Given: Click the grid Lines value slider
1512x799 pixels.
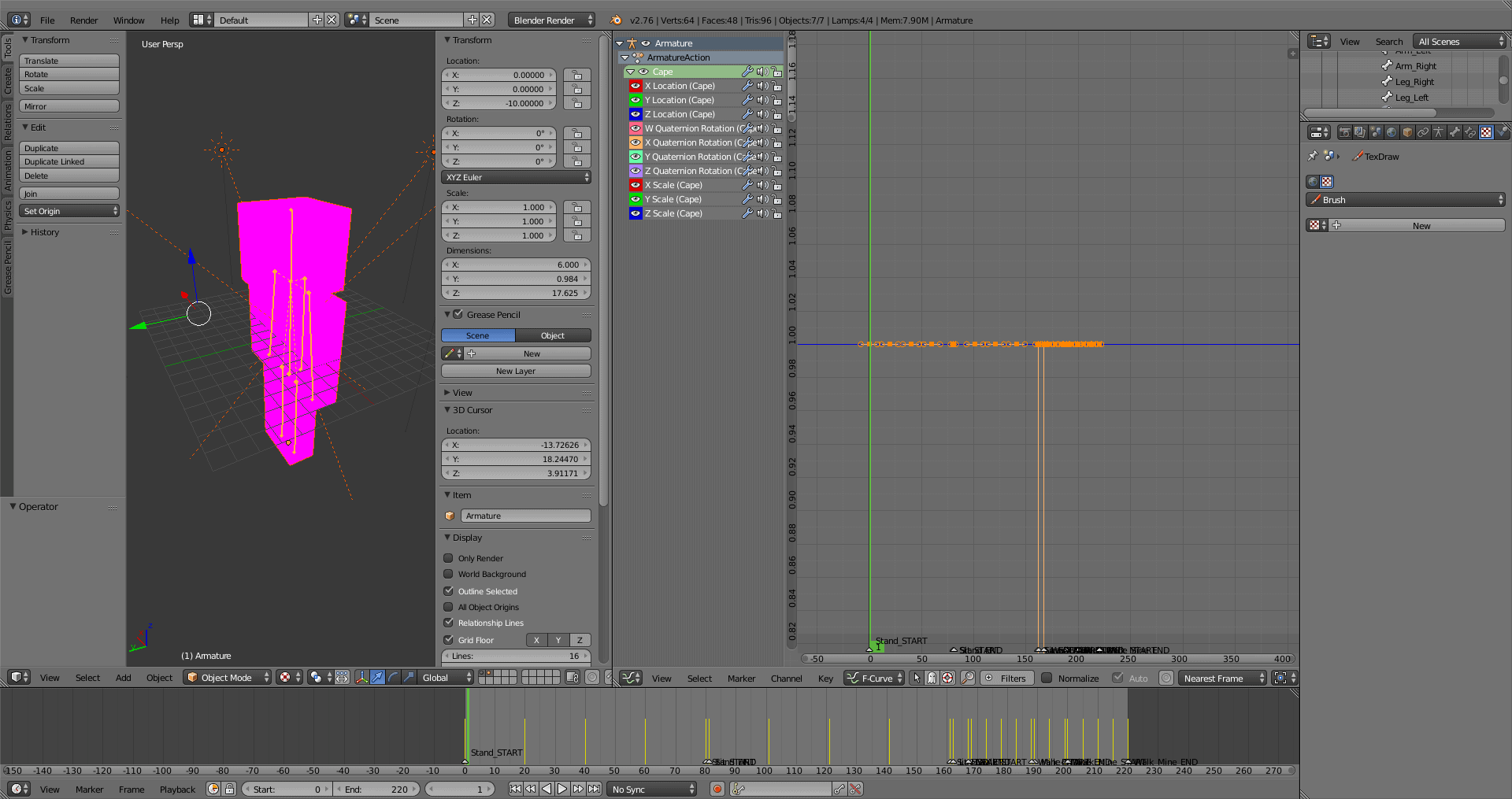Looking at the screenshot, I should pyautogui.click(x=517, y=656).
